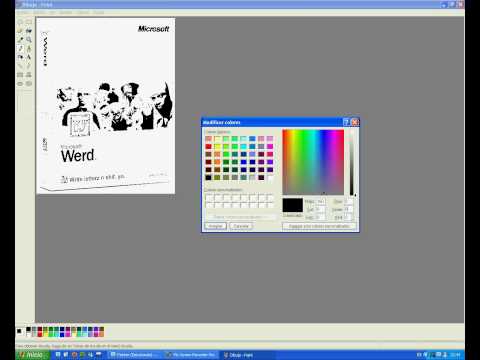Select the Pick Color eyedropper tool
The width and height of the screenshot is (480, 360).
pos(20,40)
